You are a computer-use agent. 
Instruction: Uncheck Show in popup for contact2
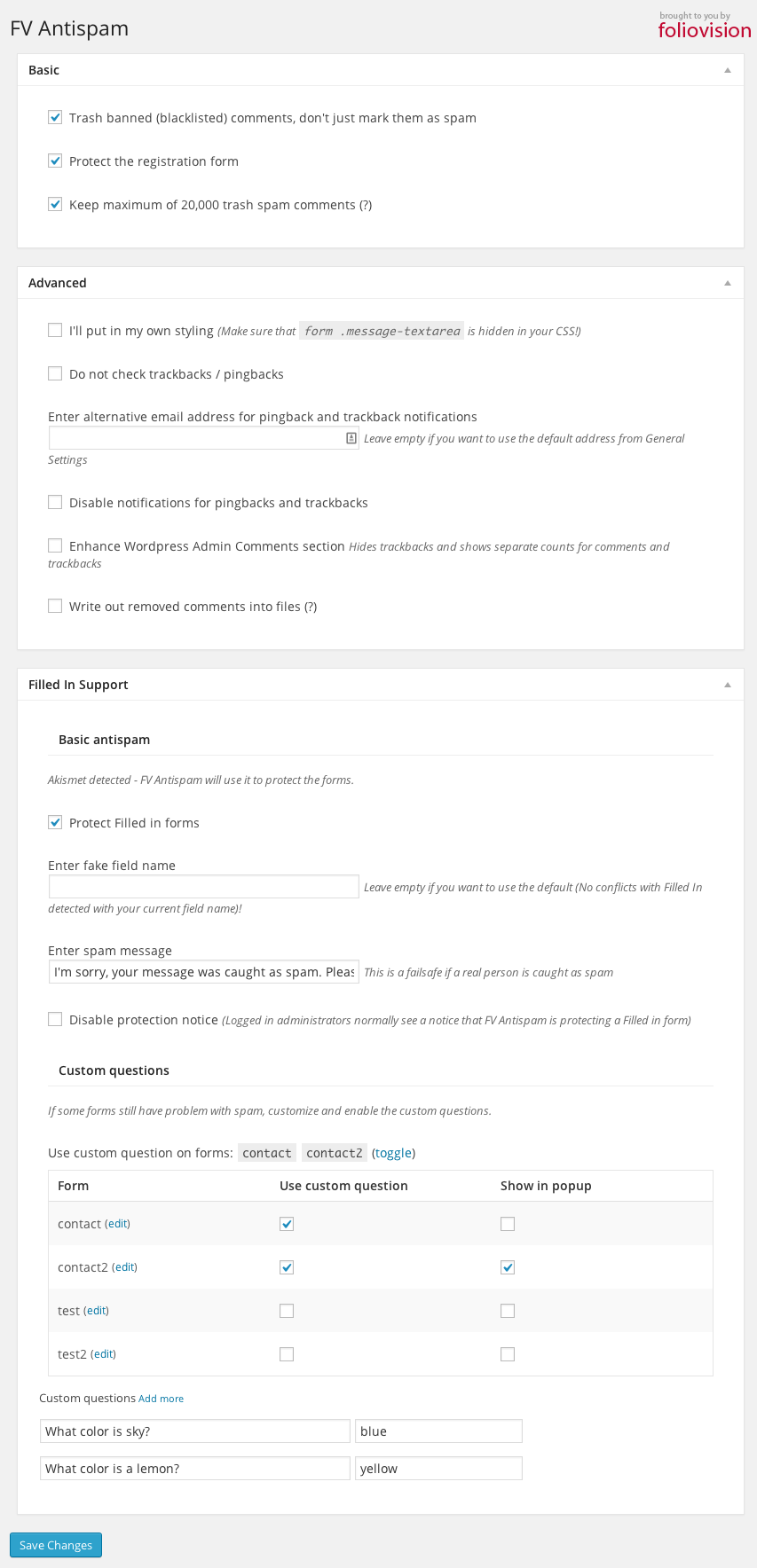[508, 1267]
